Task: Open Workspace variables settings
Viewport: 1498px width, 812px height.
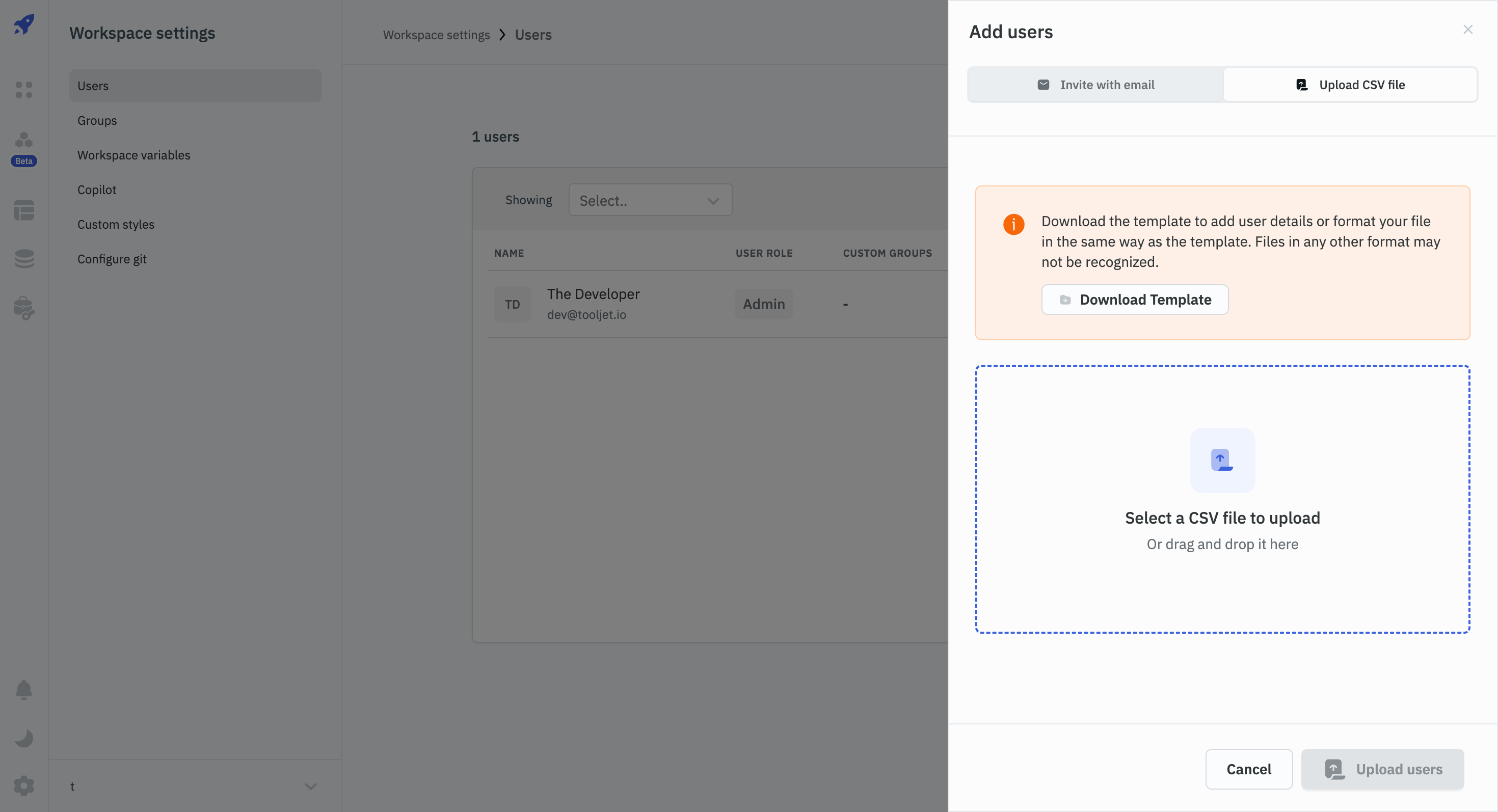Action: point(133,155)
